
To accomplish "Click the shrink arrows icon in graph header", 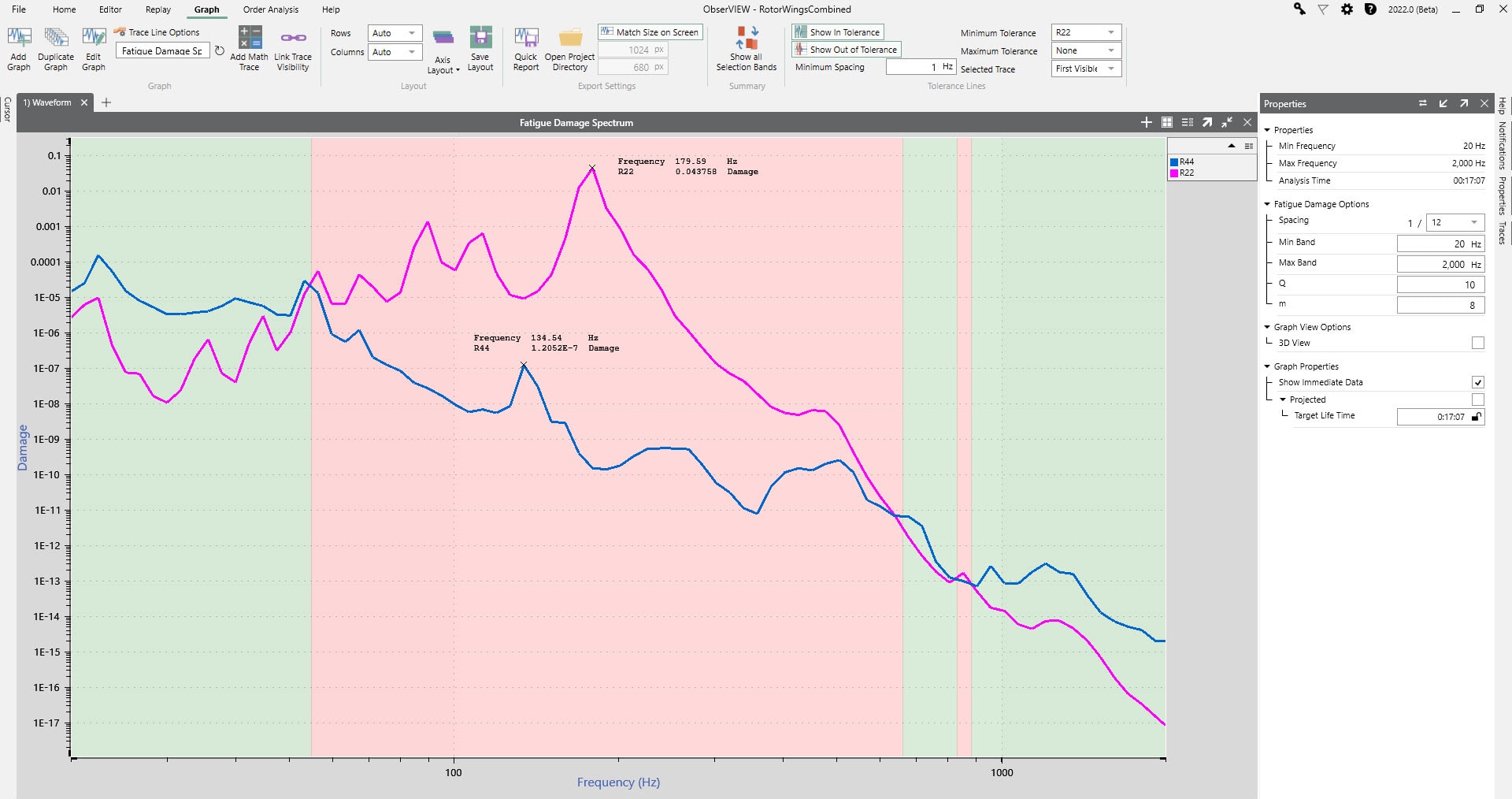I will pyautogui.click(x=1227, y=122).
